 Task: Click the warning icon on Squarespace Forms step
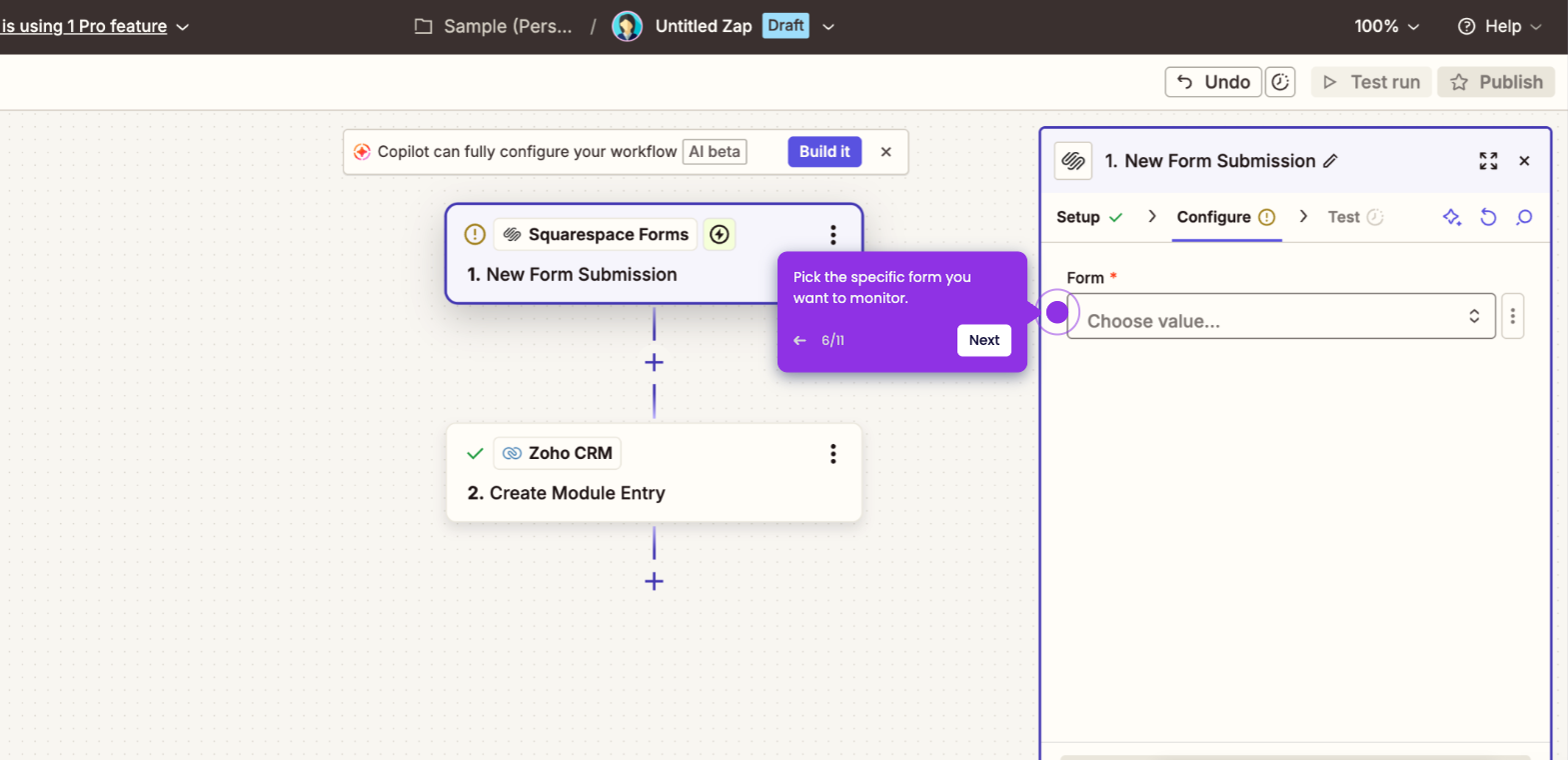click(475, 234)
